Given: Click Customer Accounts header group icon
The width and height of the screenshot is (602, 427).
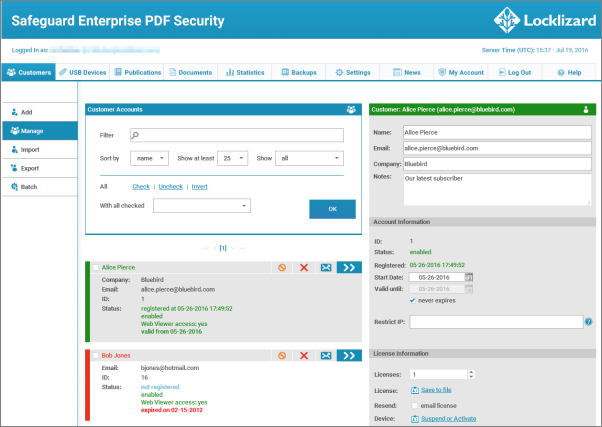Looking at the screenshot, I should pyautogui.click(x=350, y=109).
